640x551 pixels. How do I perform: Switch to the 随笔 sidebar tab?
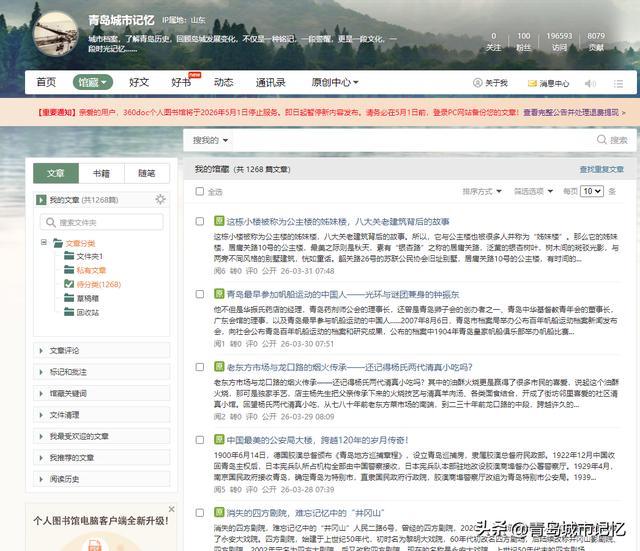[x=147, y=173]
